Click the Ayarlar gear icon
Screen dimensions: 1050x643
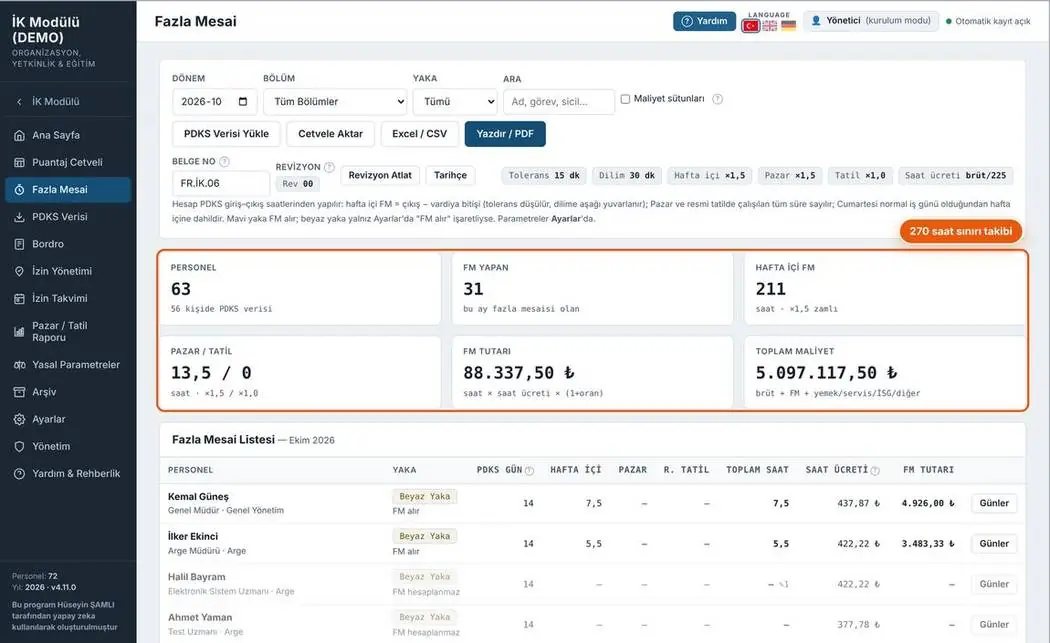pyautogui.click(x=19, y=419)
